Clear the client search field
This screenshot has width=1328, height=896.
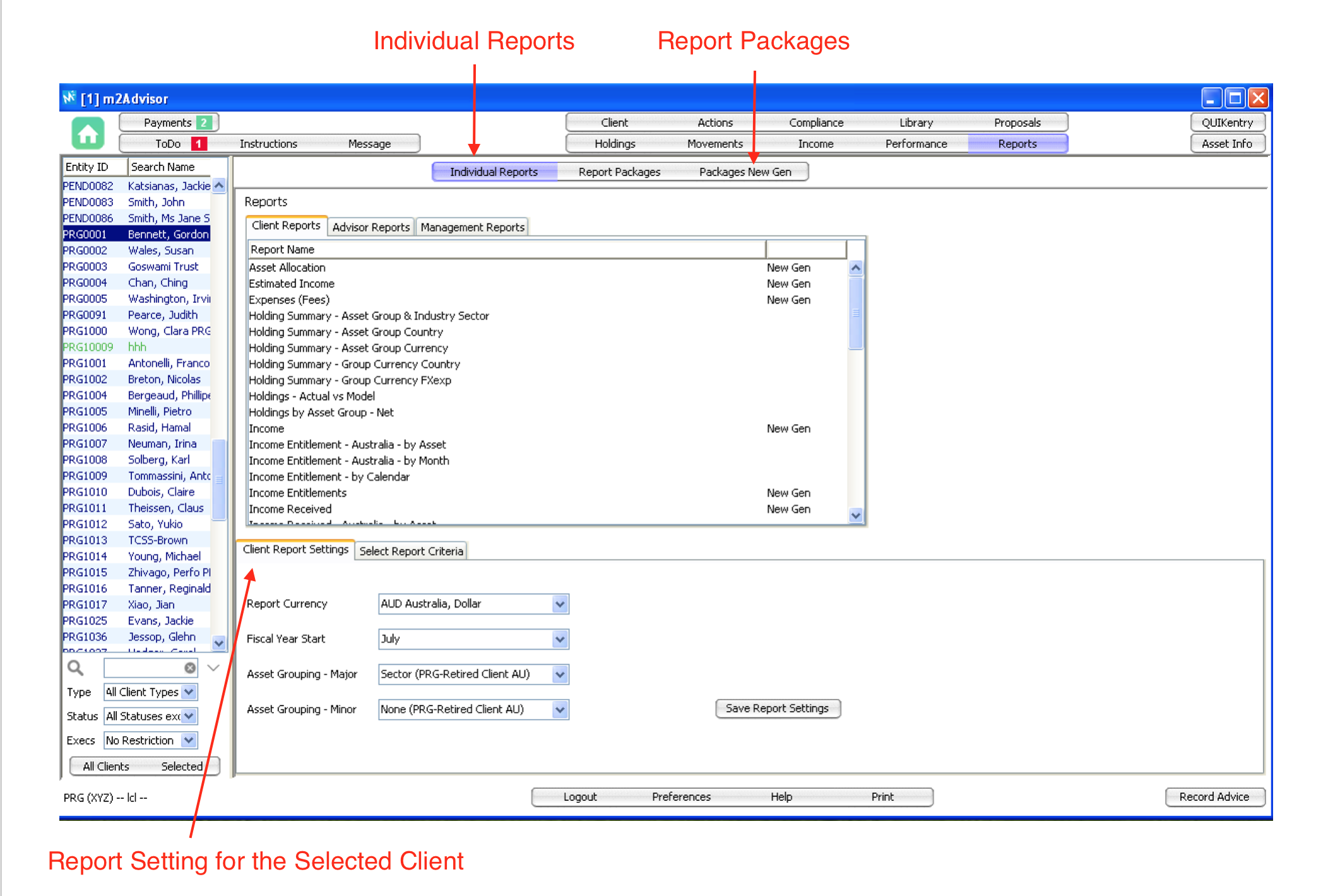click(x=189, y=668)
